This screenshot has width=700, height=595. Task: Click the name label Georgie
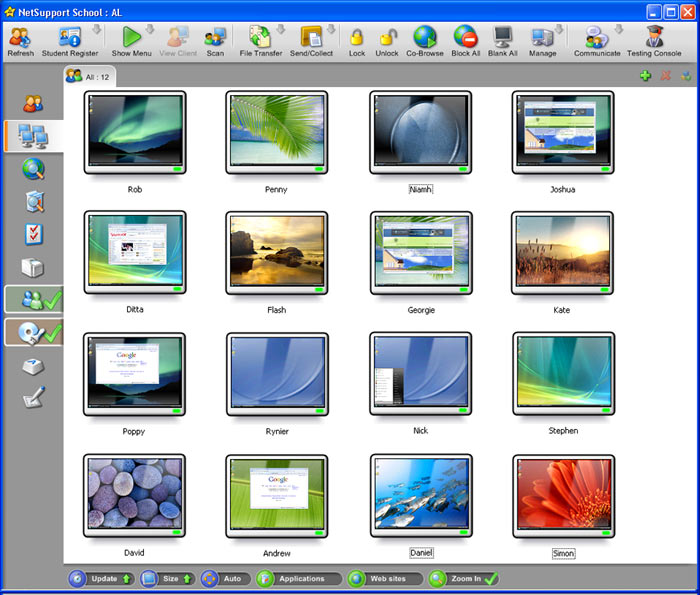coord(421,310)
